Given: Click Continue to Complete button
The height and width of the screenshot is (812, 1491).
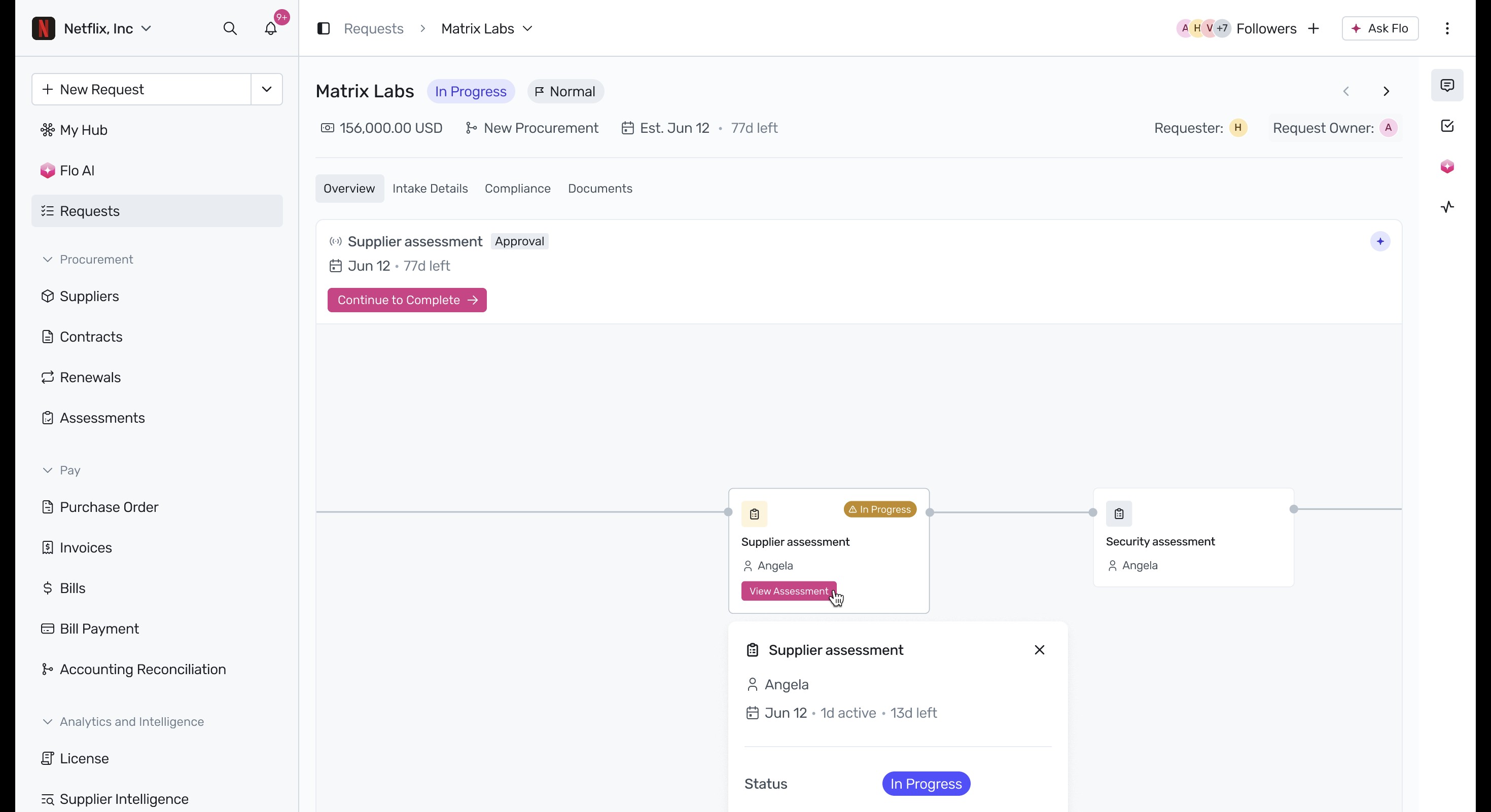Looking at the screenshot, I should (x=407, y=300).
